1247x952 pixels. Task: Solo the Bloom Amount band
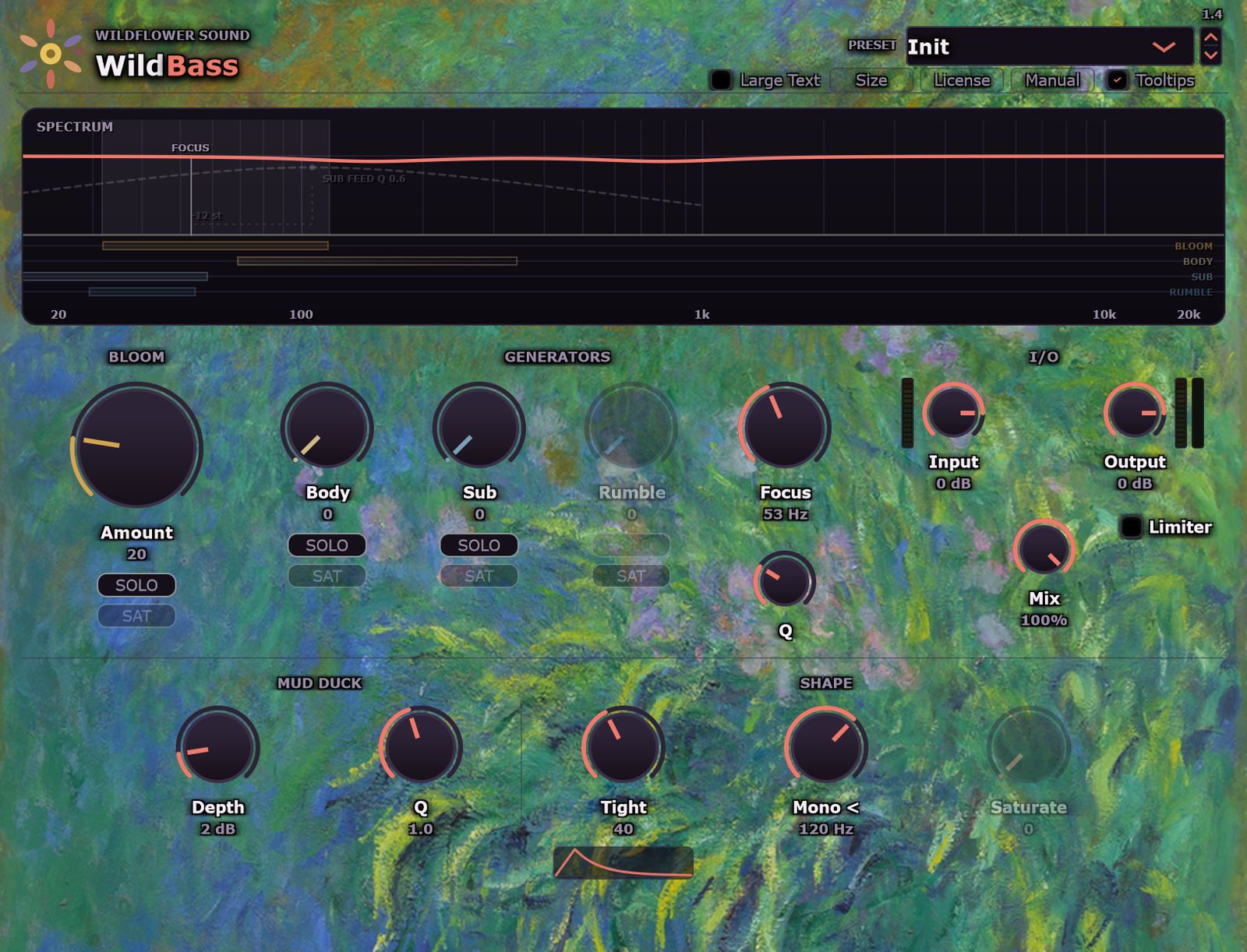(136, 585)
